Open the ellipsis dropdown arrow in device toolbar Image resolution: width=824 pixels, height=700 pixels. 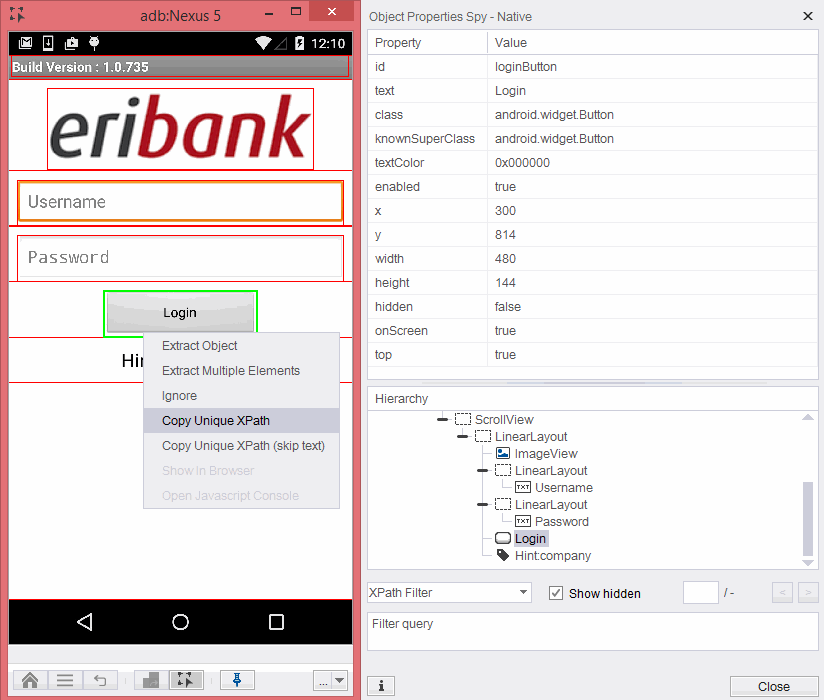(x=340, y=680)
